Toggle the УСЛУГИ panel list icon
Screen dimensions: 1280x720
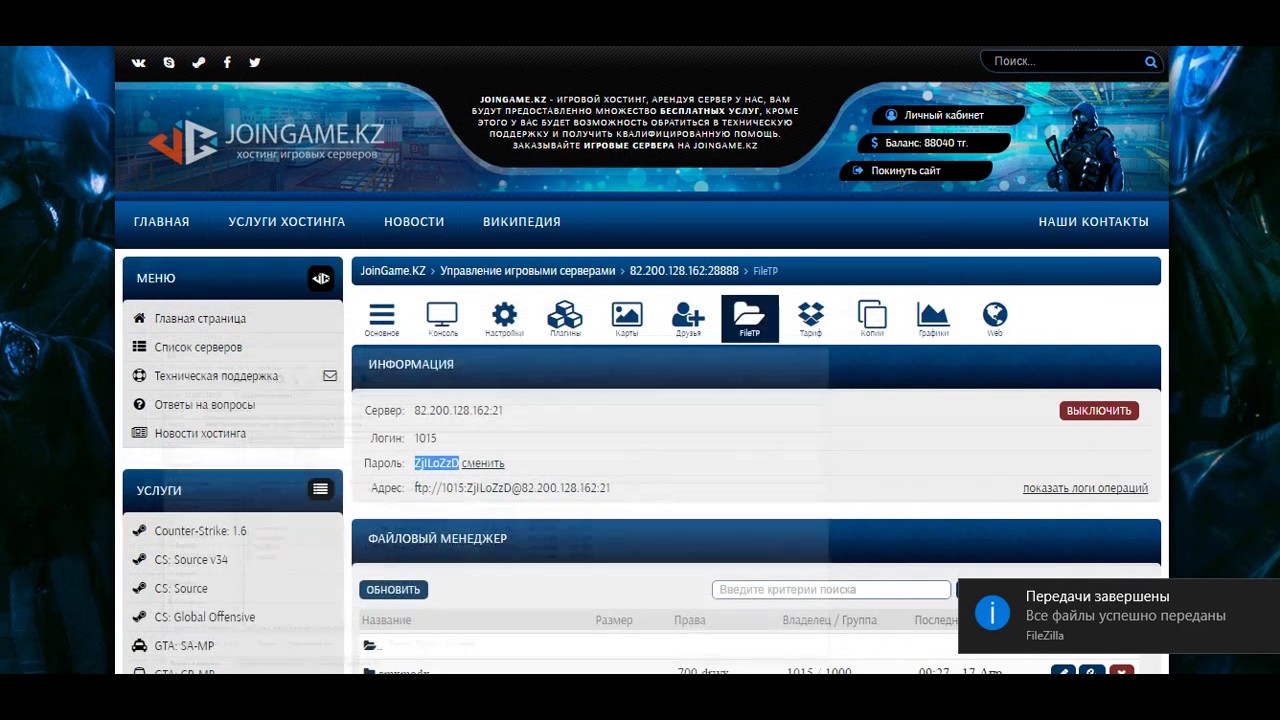321,489
